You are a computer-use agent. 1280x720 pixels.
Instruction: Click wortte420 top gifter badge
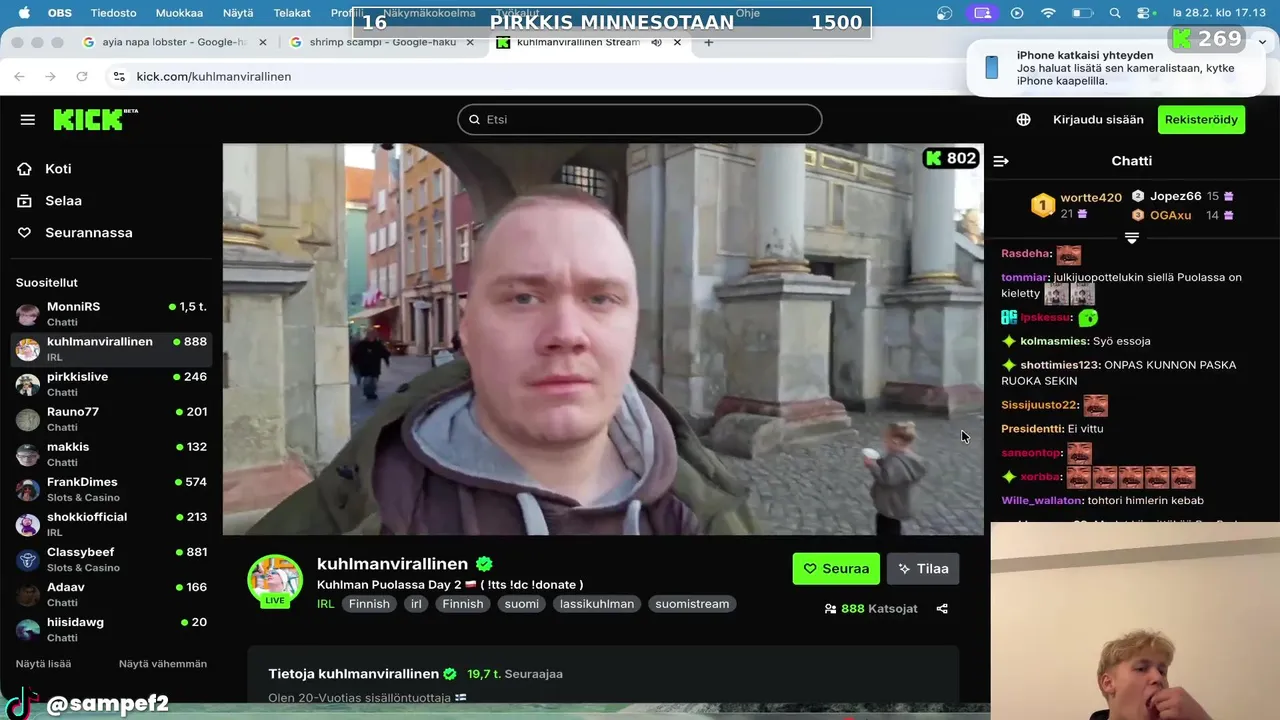[1043, 205]
